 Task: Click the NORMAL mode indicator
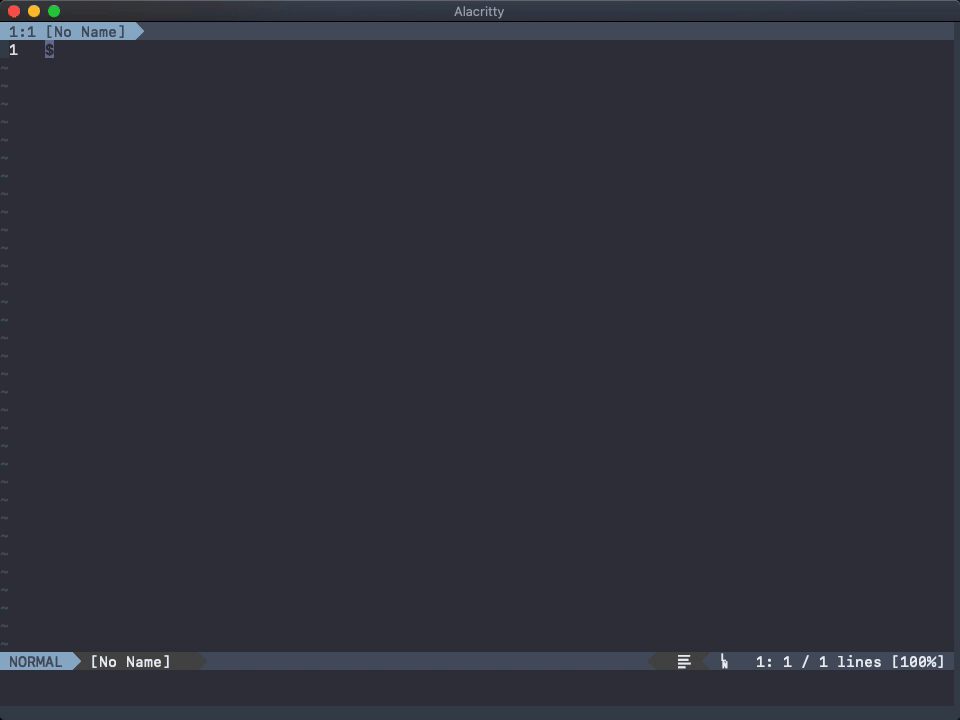click(x=36, y=662)
